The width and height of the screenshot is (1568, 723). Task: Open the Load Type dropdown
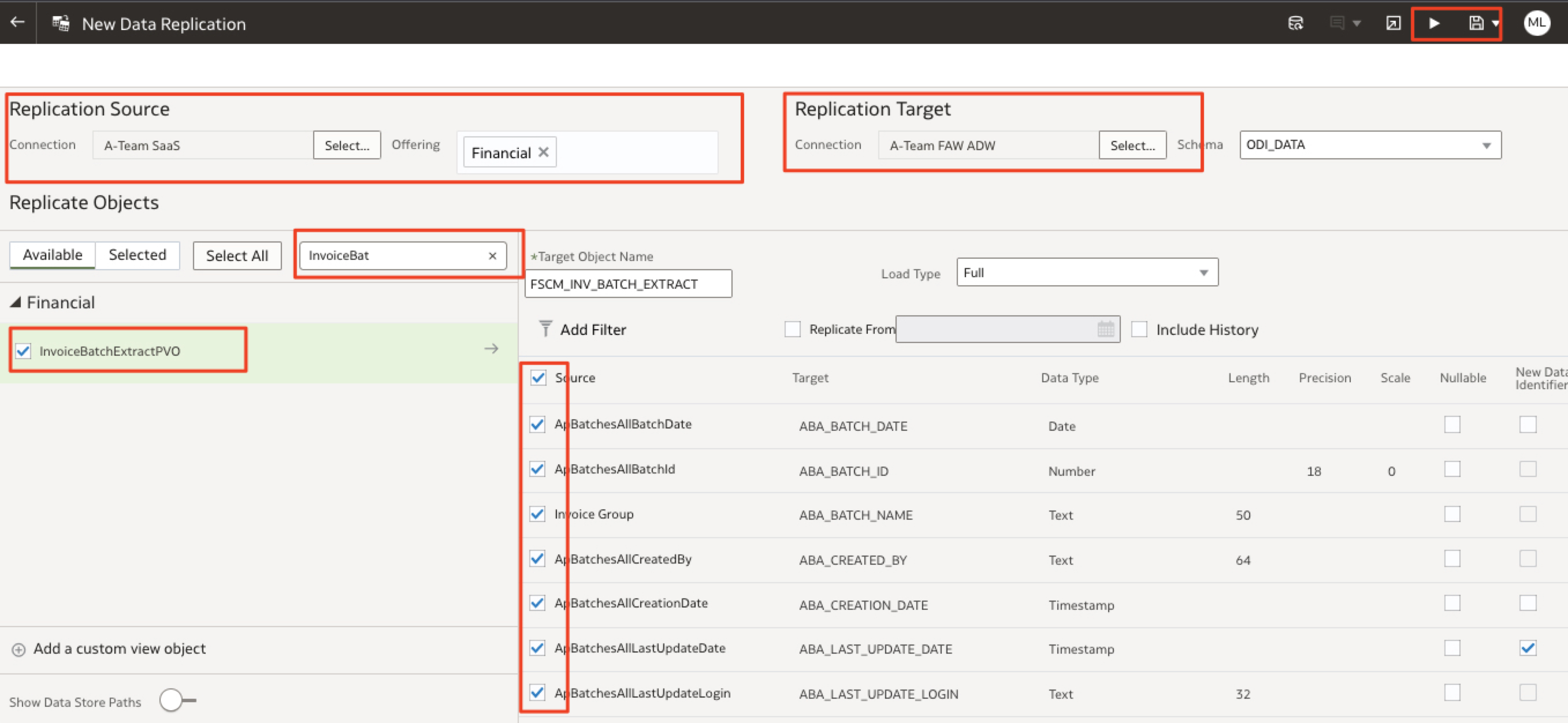tap(1087, 272)
